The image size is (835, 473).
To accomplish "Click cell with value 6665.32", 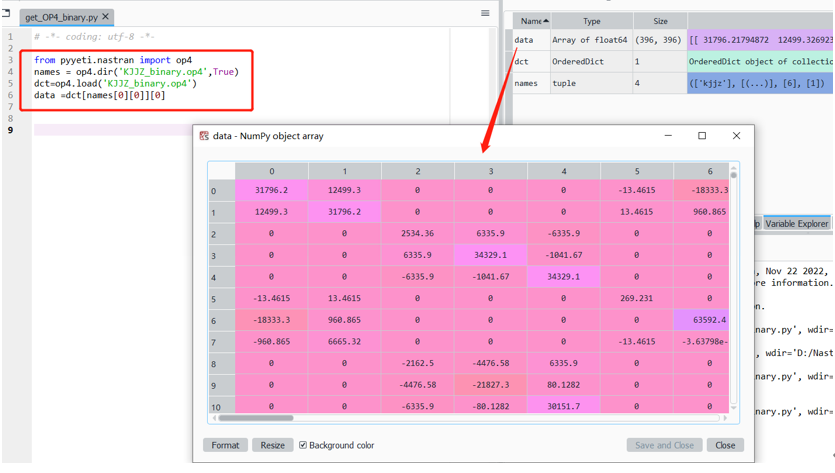I will [x=345, y=341].
